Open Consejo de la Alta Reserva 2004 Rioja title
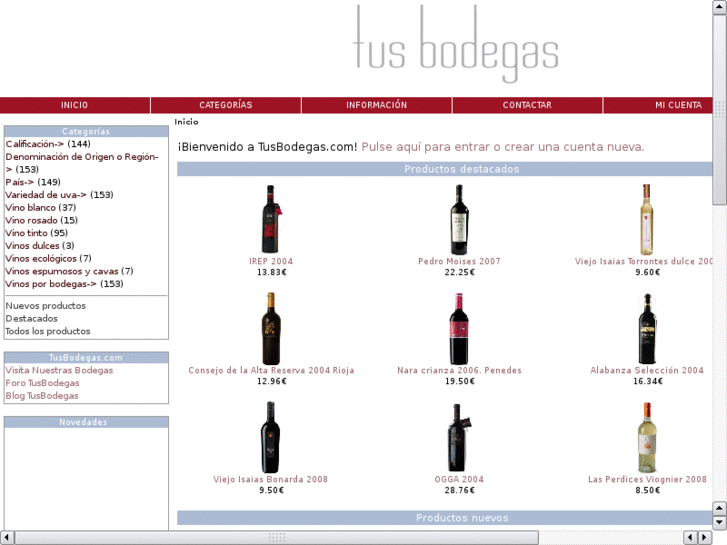The width and height of the screenshot is (727, 545). click(271, 370)
